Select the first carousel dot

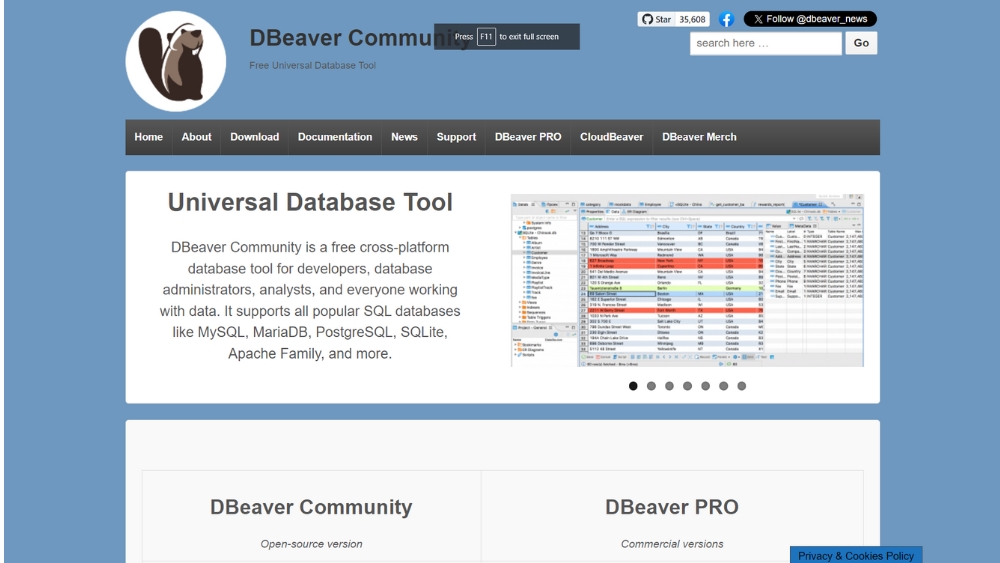633,386
